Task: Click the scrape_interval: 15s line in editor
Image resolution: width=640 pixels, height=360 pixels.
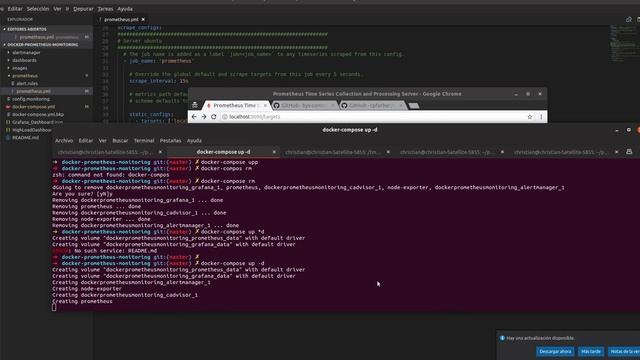Action: [x=159, y=81]
